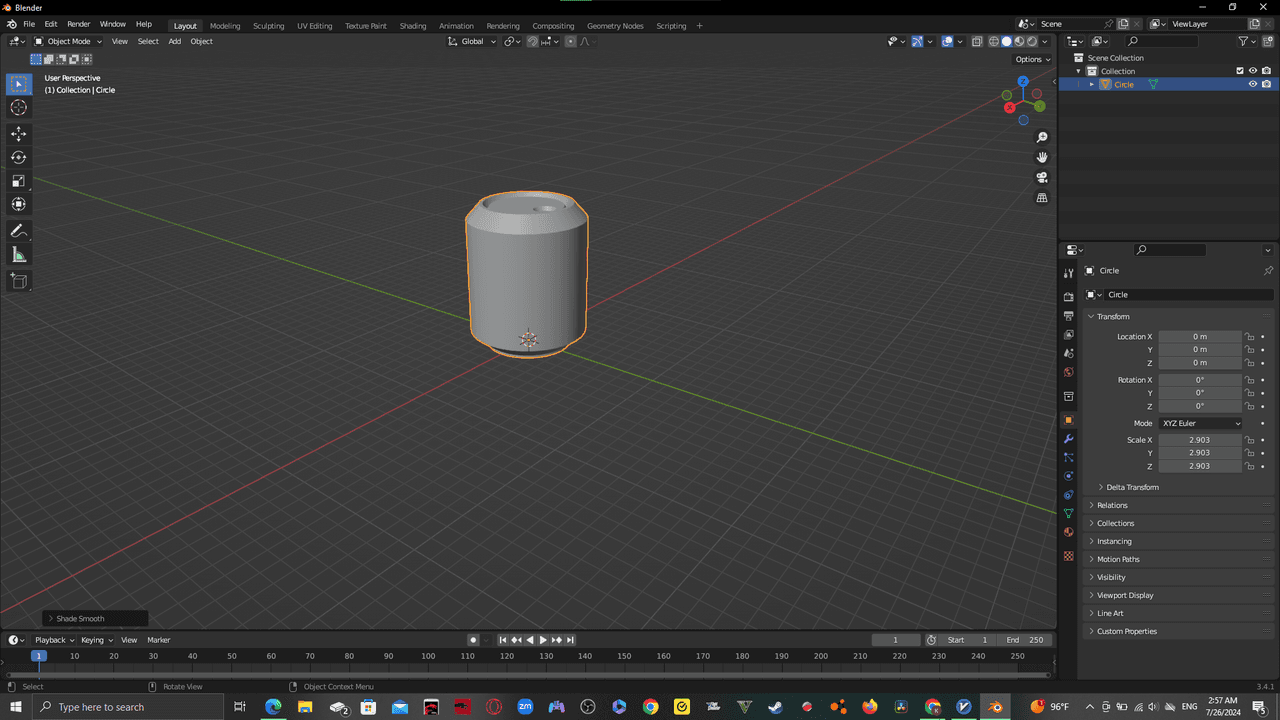Select the Rotate tool in left toolbar
1280x720 pixels.
tap(18, 157)
